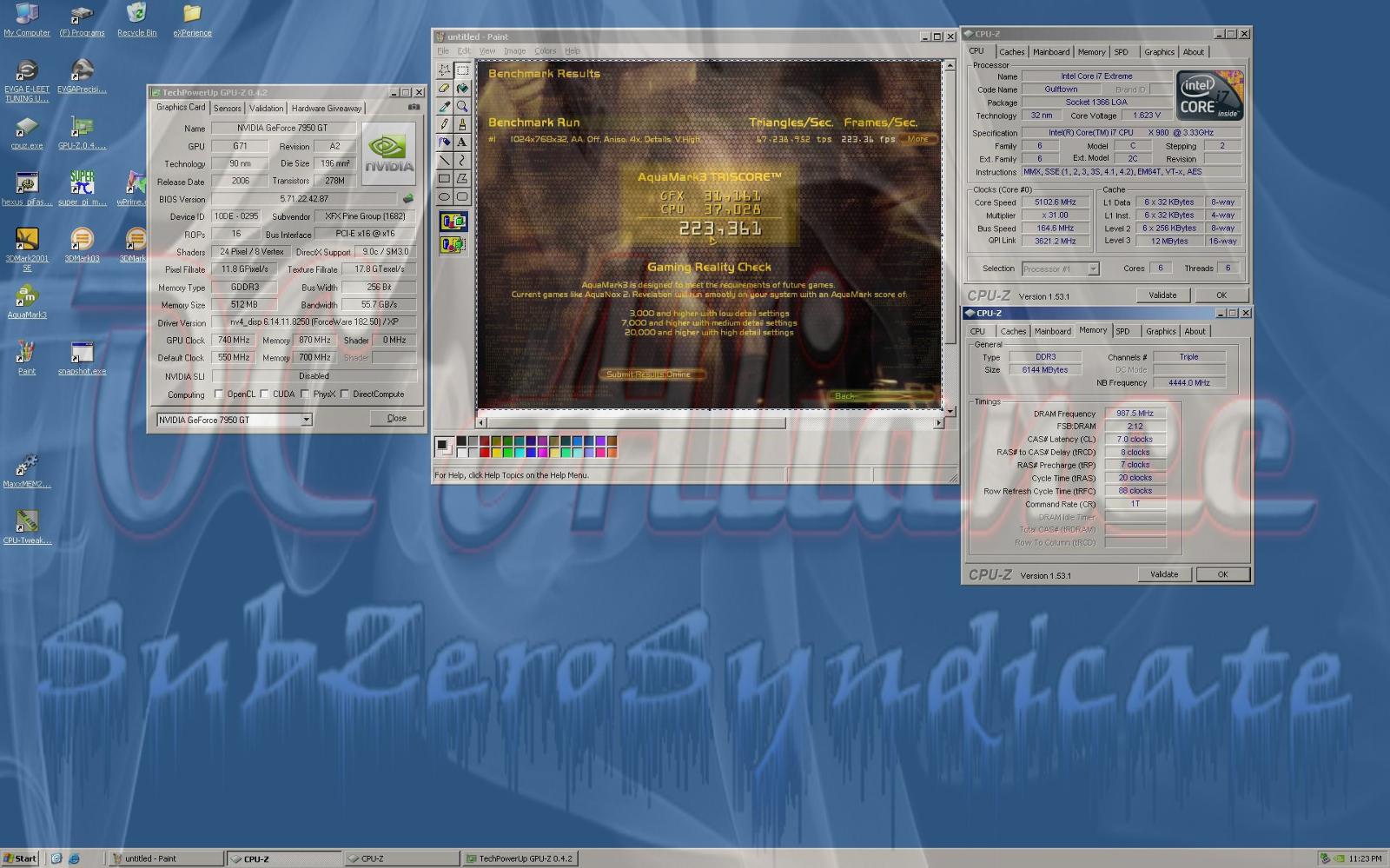Select the rectangular Select tool in Paint
The width and height of the screenshot is (1390, 868).
point(462,70)
